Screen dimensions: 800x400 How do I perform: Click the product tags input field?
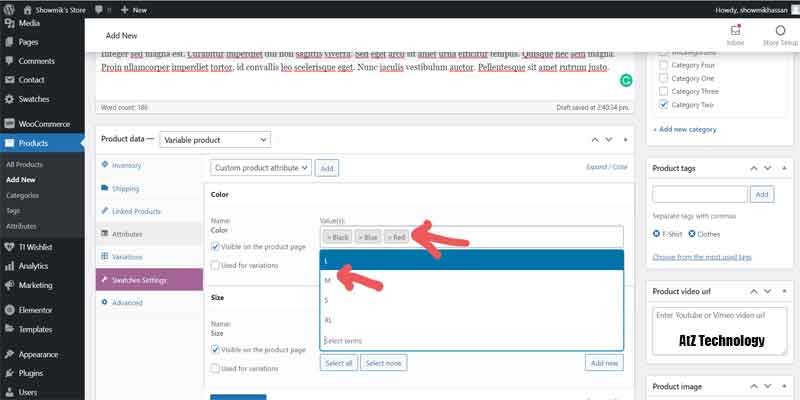coord(699,194)
